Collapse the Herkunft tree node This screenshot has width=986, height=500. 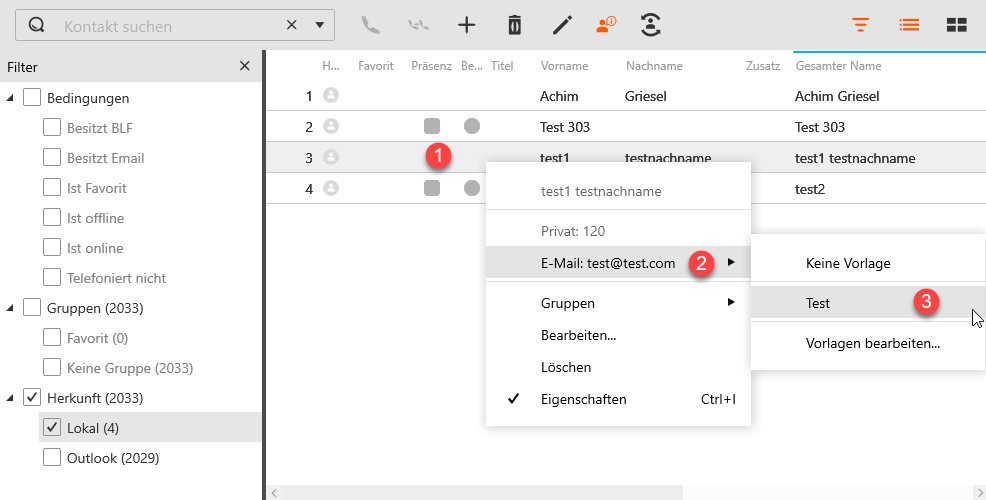click(10, 398)
